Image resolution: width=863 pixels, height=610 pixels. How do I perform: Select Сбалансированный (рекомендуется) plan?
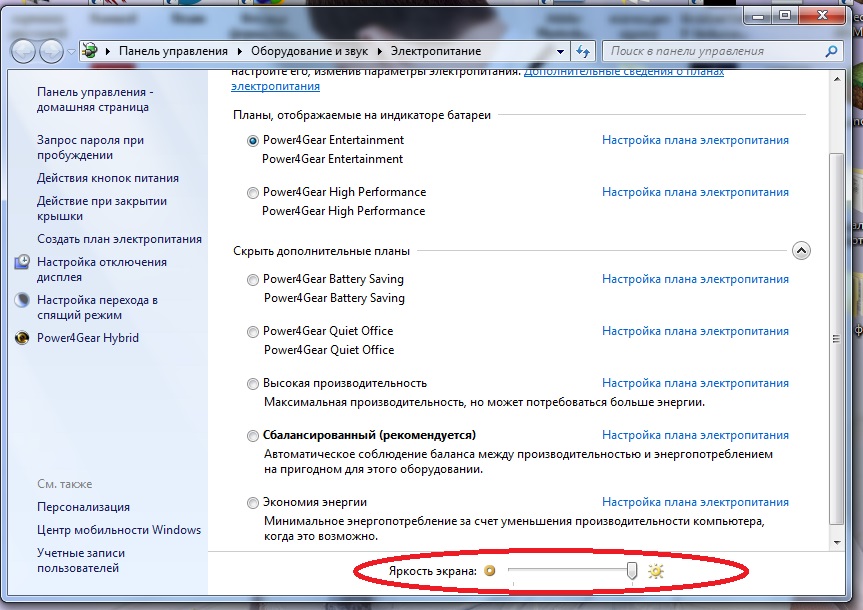click(253, 436)
